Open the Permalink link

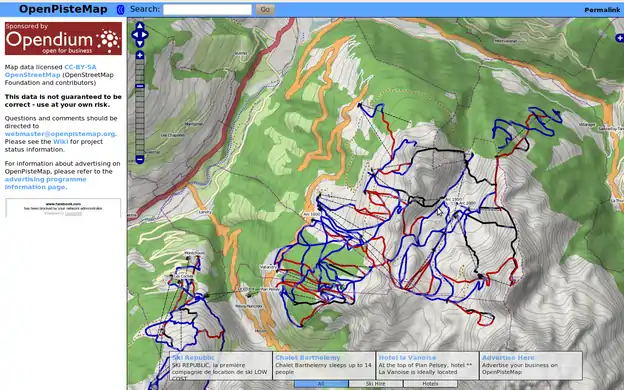coord(602,10)
